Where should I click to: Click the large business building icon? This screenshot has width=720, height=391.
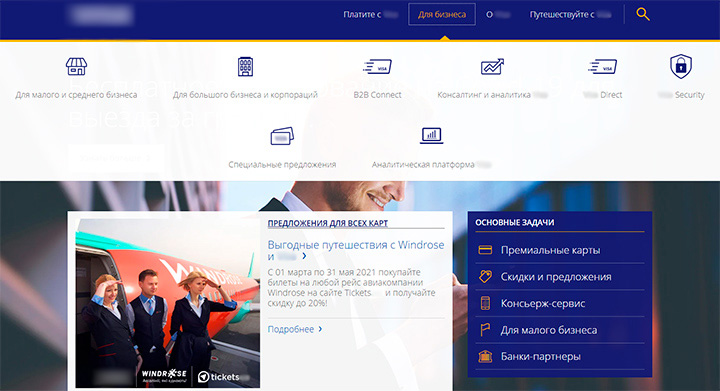(x=245, y=67)
